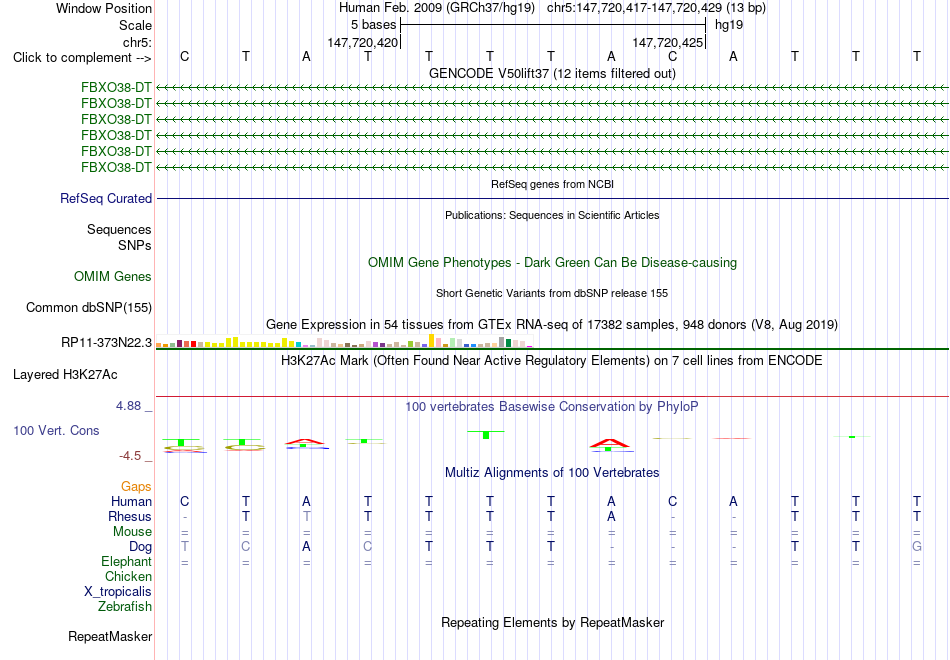Click 'RefSeq genes from NCBI' title

pos(552,184)
